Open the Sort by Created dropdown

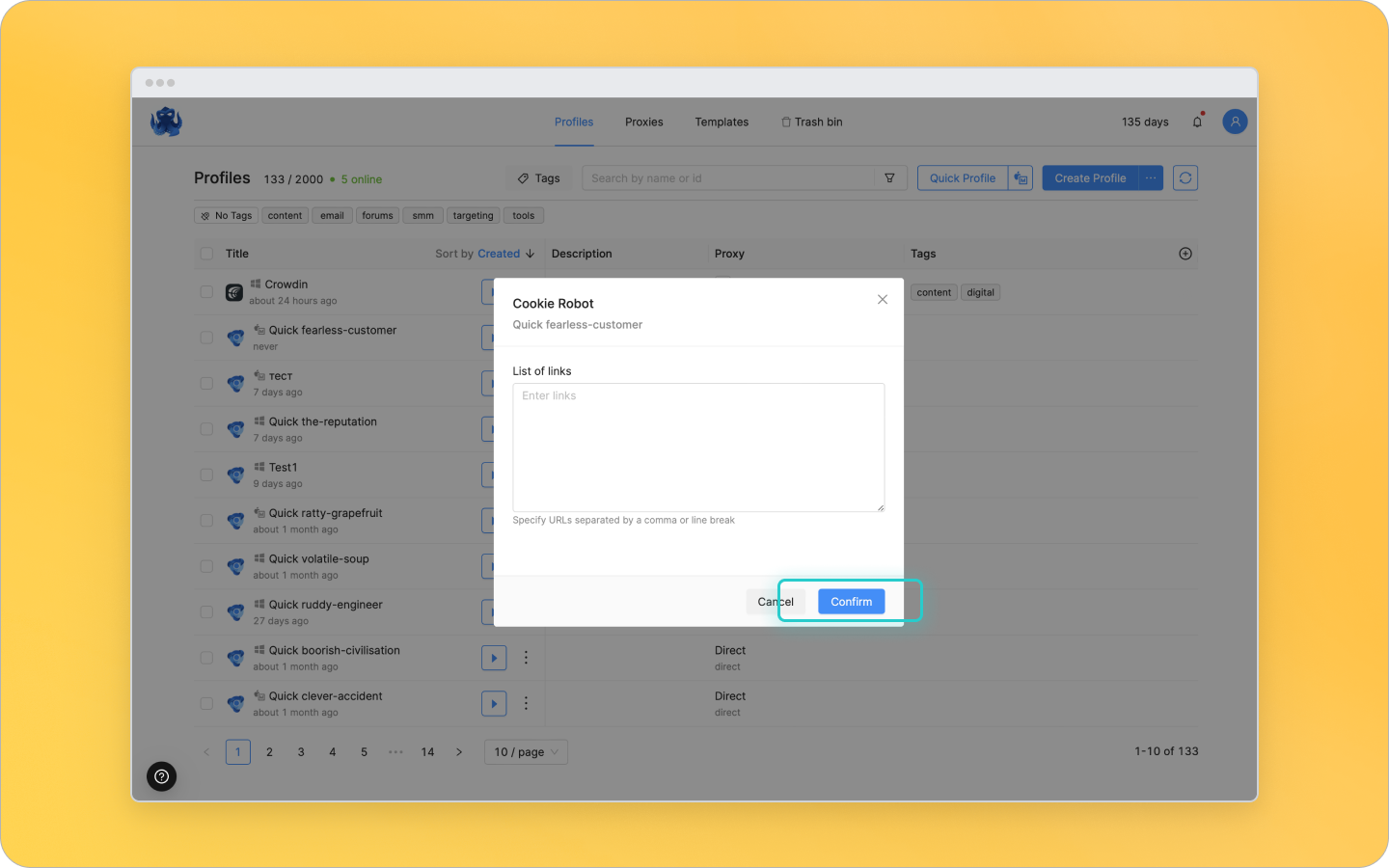pos(485,253)
